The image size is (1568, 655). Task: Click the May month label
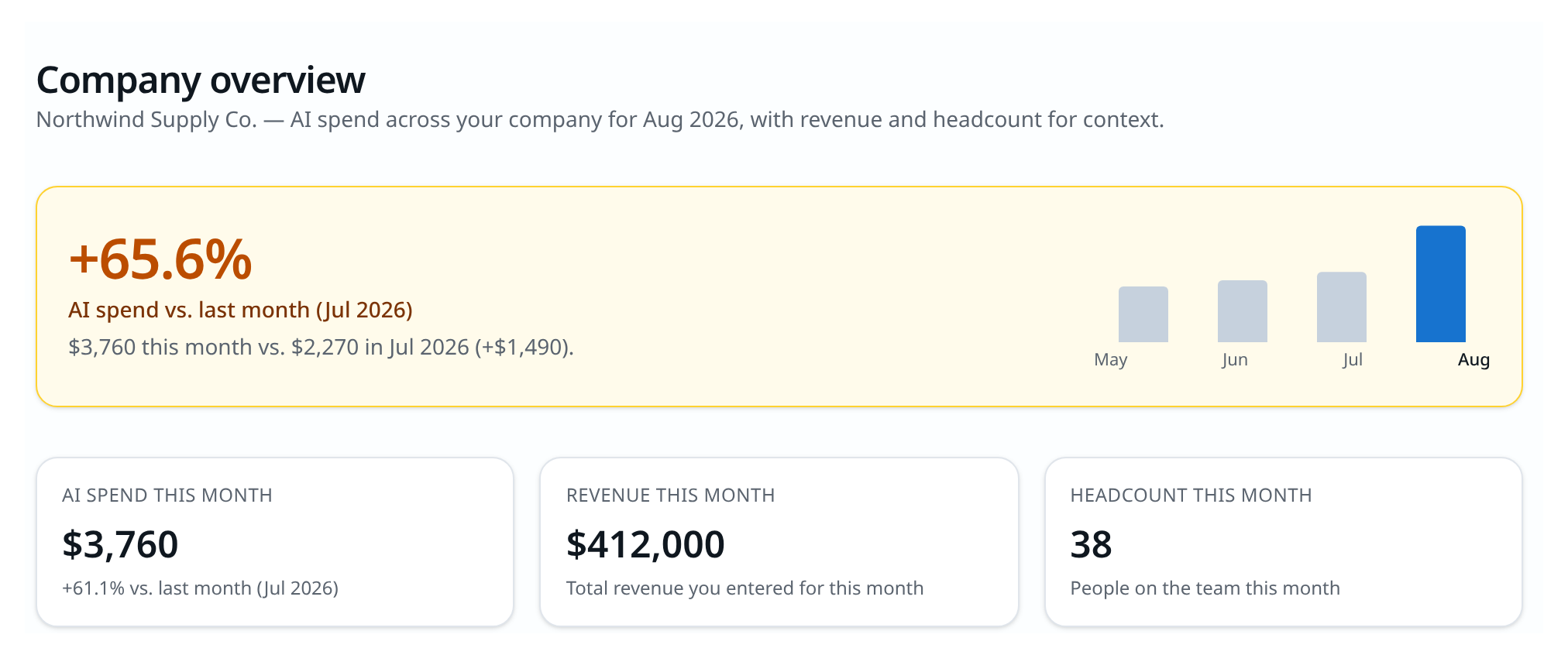coord(1111,359)
